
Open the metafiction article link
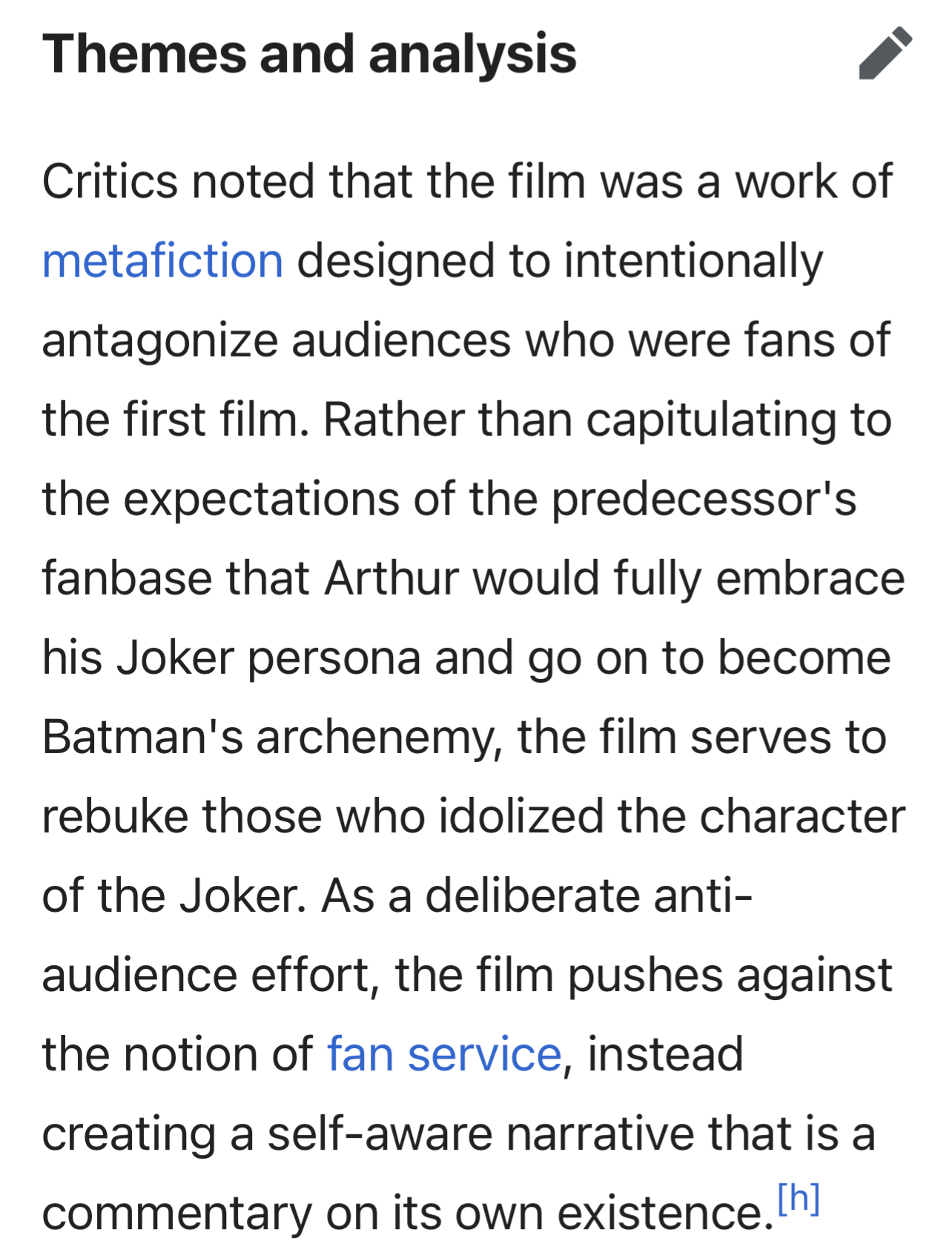click(x=162, y=261)
